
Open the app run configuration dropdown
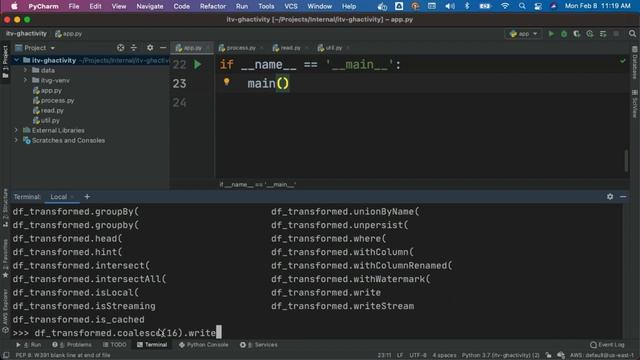click(x=524, y=34)
